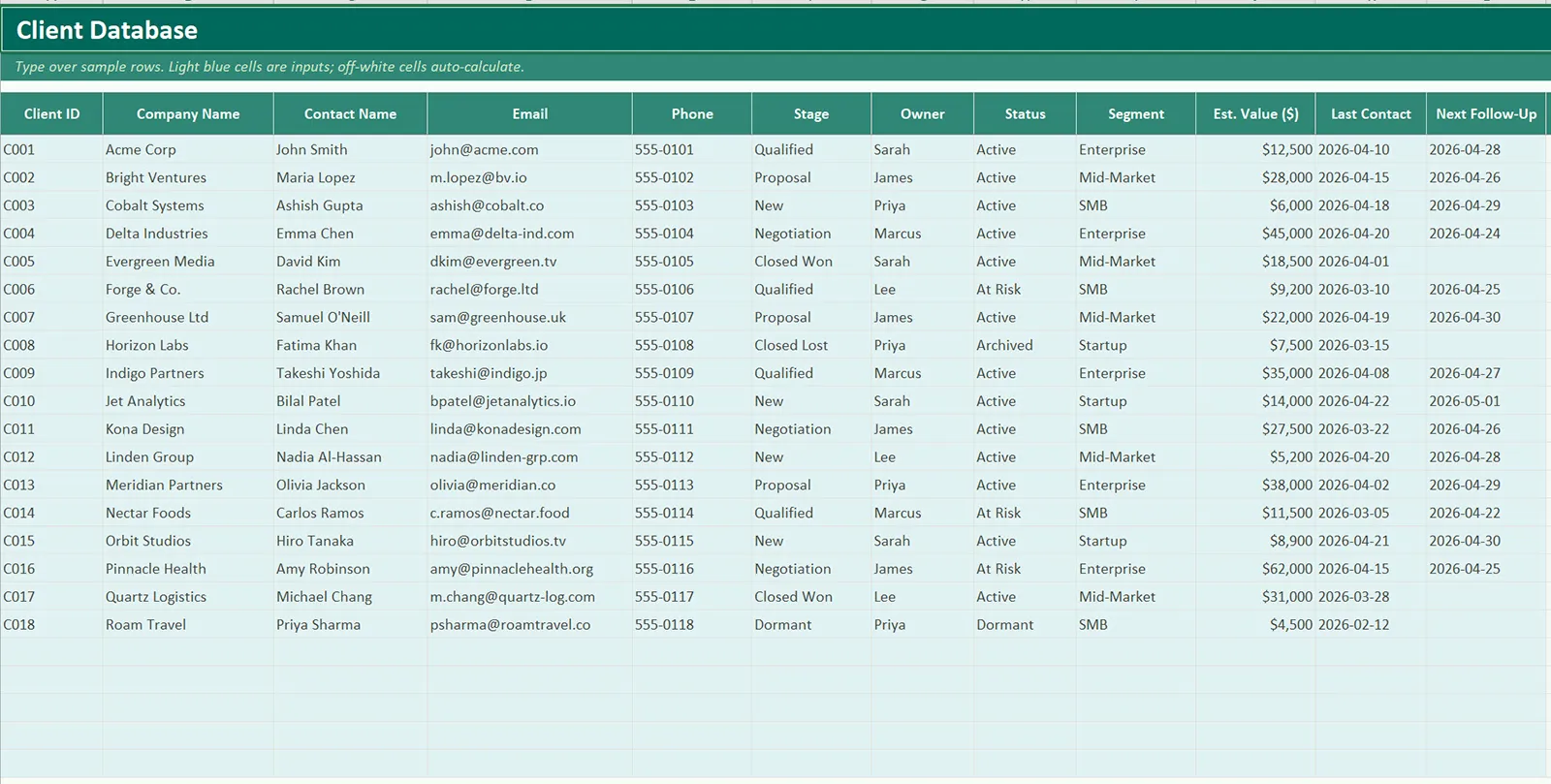Image resolution: width=1551 pixels, height=784 pixels.
Task: Select contact name Nadia Al-Hassan
Action: pos(350,457)
